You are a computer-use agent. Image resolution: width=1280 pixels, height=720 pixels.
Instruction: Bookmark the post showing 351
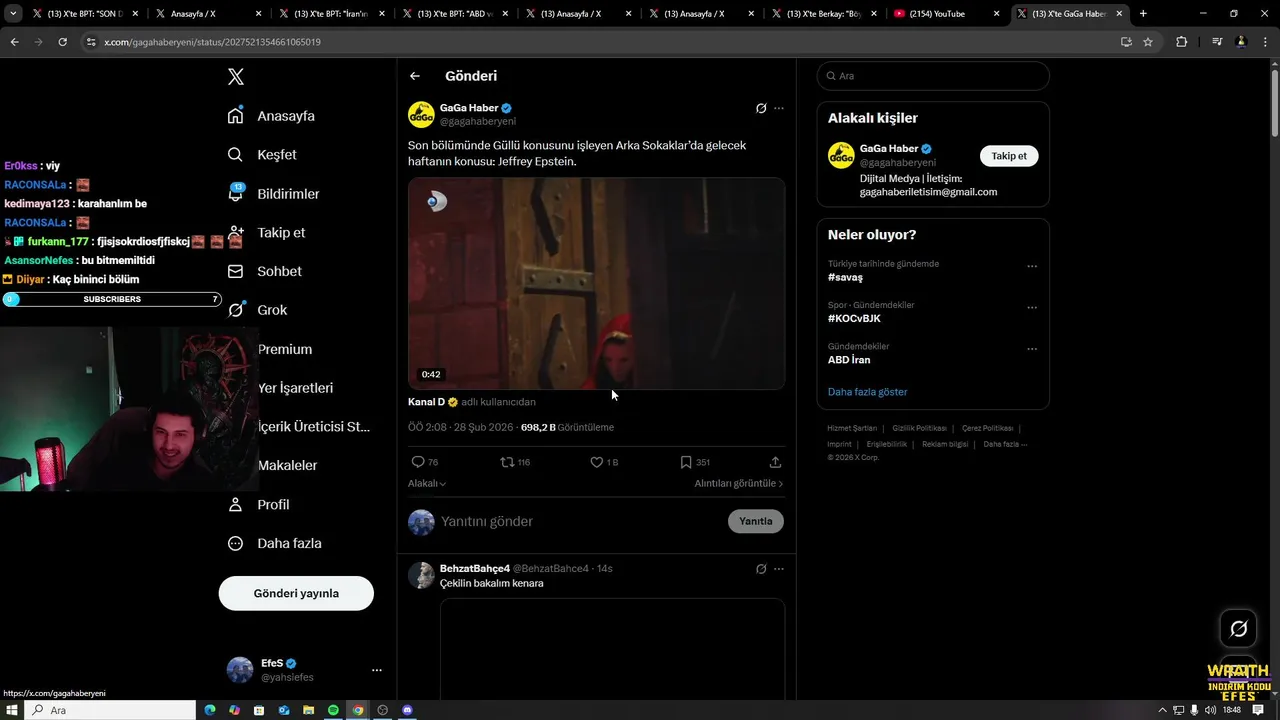click(x=686, y=462)
